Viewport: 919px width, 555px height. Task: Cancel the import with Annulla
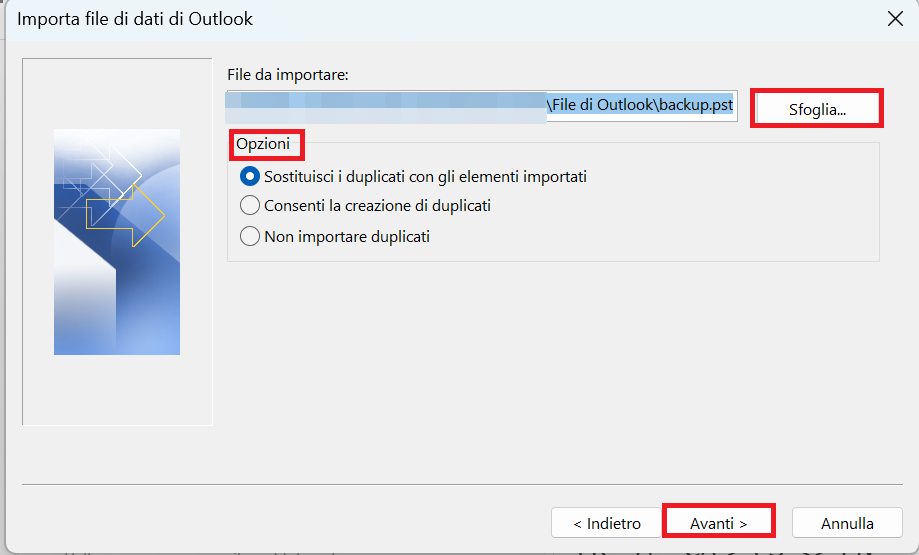(847, 523)
